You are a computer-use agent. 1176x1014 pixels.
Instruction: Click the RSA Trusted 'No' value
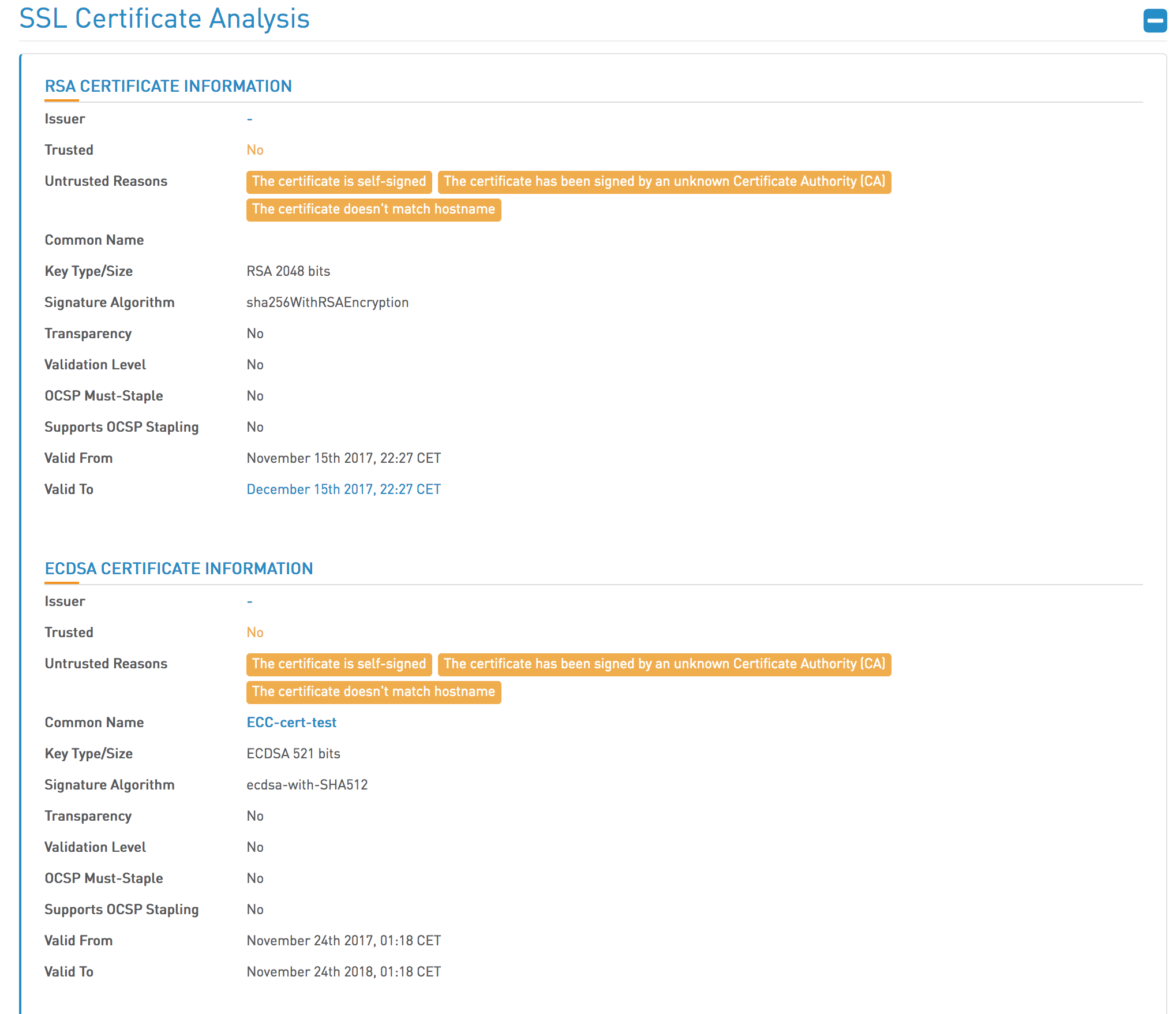pos(255,150)
